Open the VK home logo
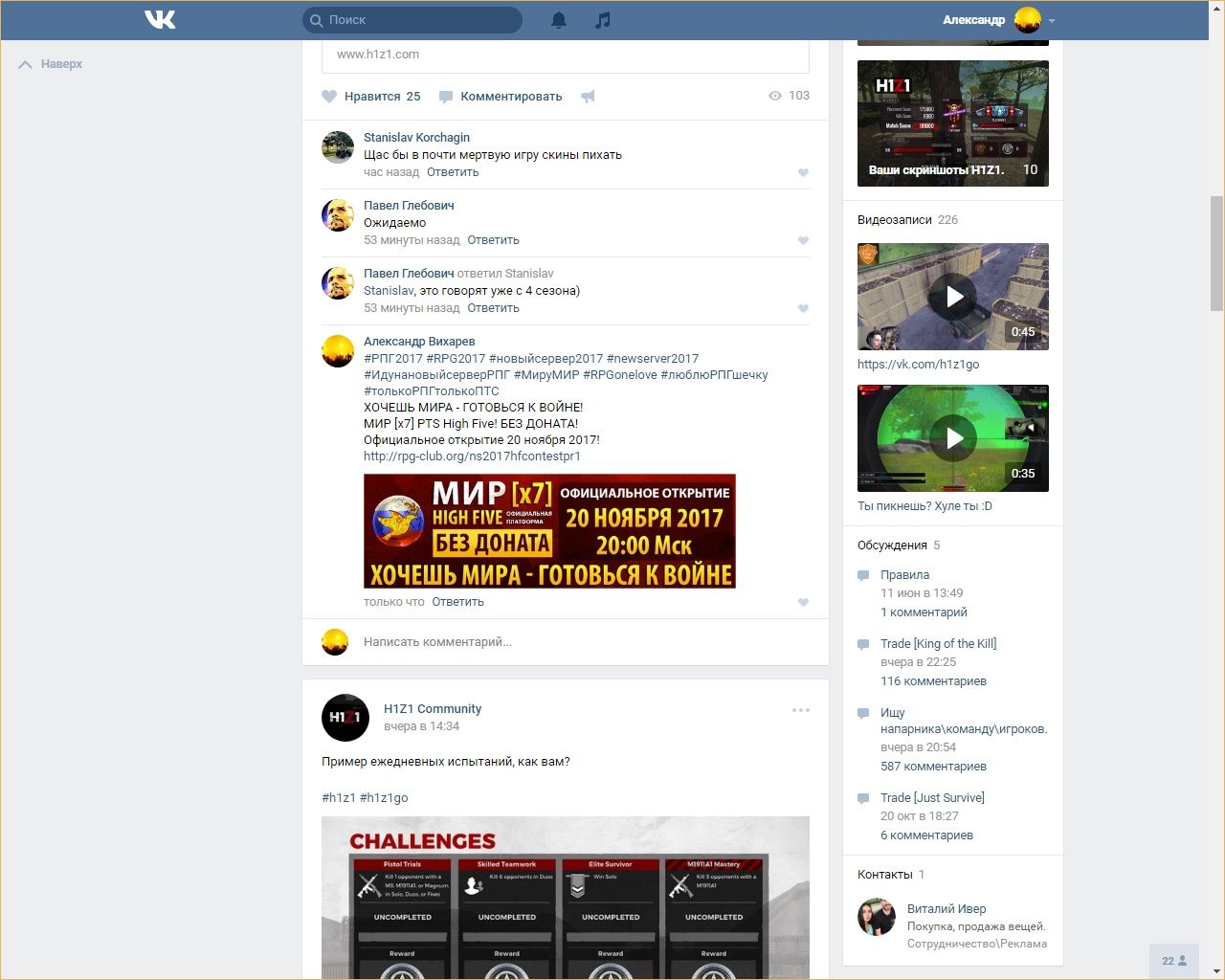Screen dimensions: 1225x980 coord(160,19)
